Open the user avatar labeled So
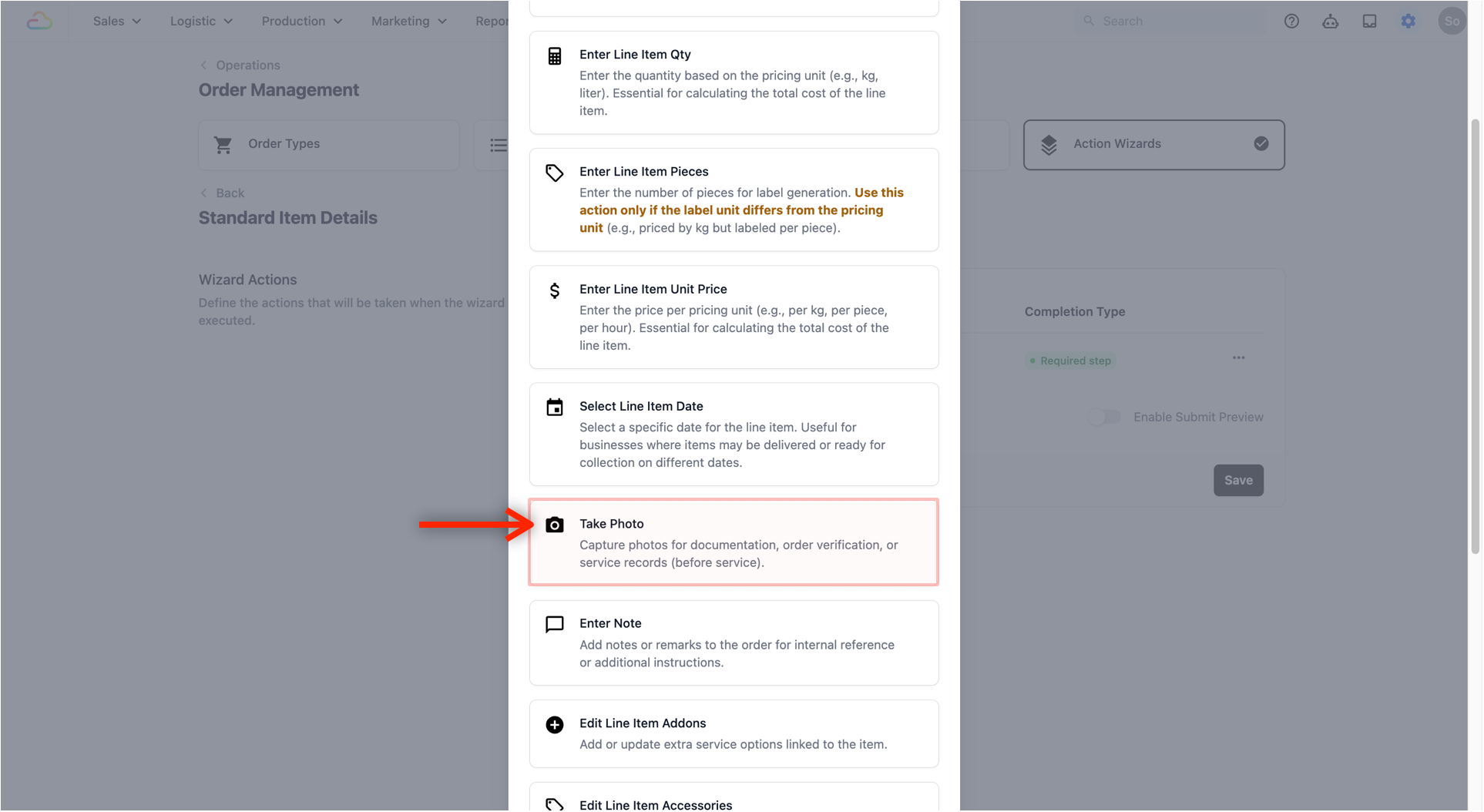The height and width of the screenshot is (812, 1484). pos(1452,21)
